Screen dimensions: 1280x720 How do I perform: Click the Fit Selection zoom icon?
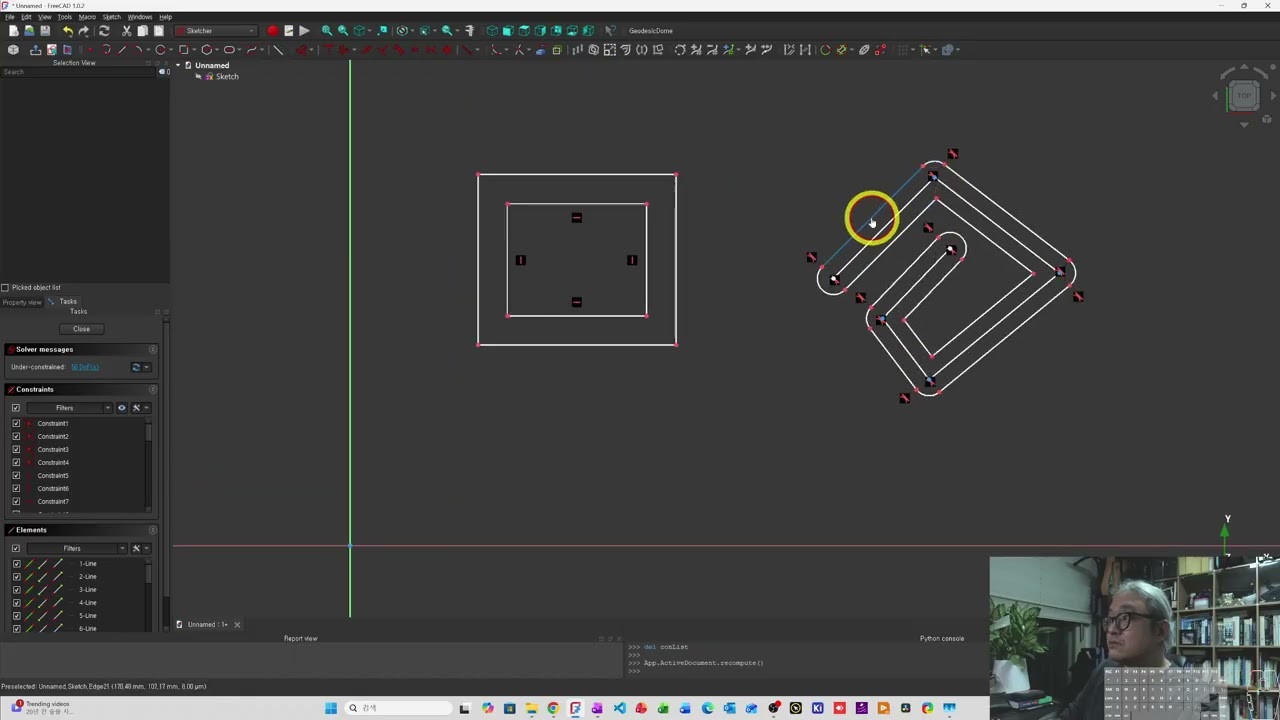tap(343, 31)
